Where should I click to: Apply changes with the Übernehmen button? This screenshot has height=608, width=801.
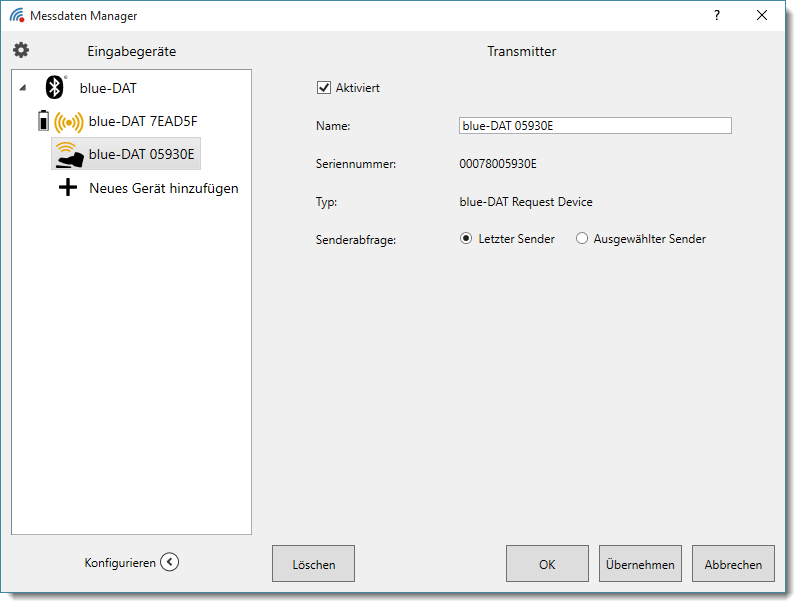(x=640, y=564)
